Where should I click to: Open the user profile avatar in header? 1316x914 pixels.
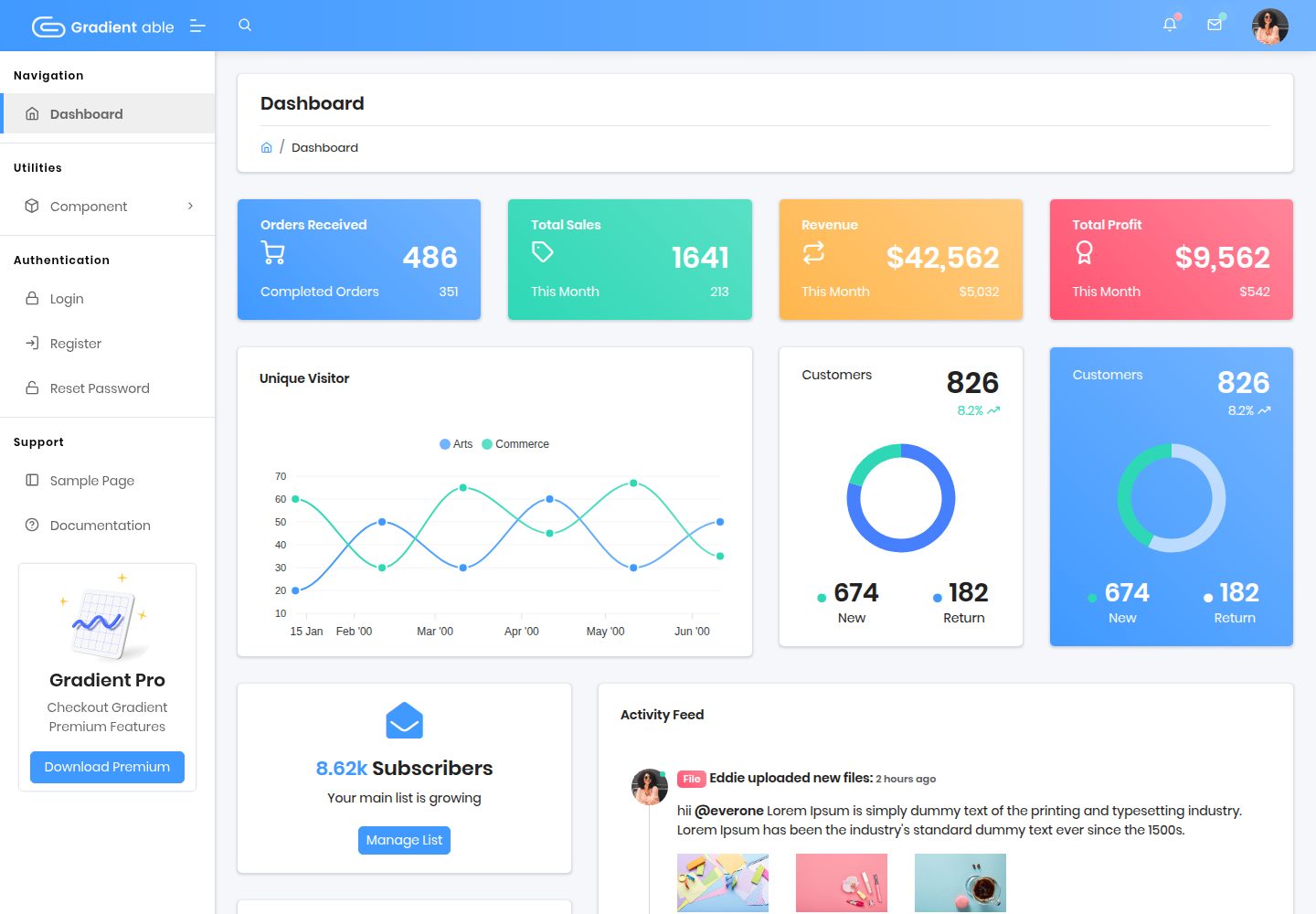[1270, 27]
